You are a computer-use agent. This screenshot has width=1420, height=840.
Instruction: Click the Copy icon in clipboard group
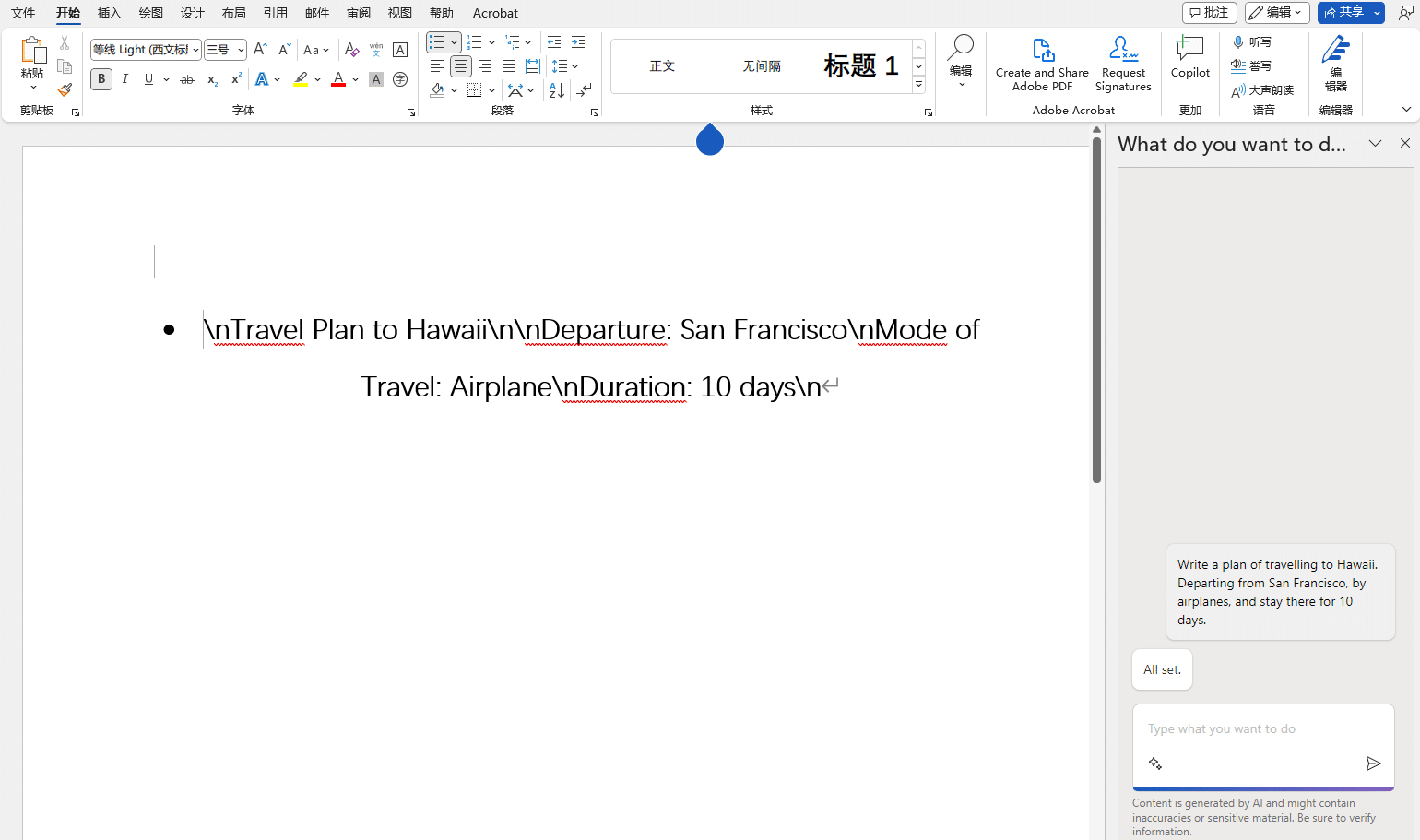65,66
